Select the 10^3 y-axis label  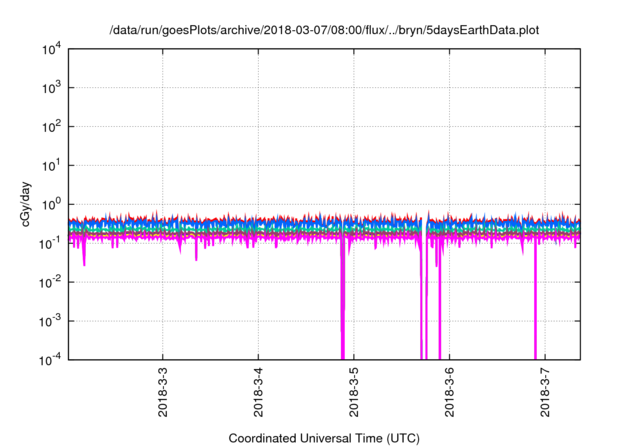point(51,88)
